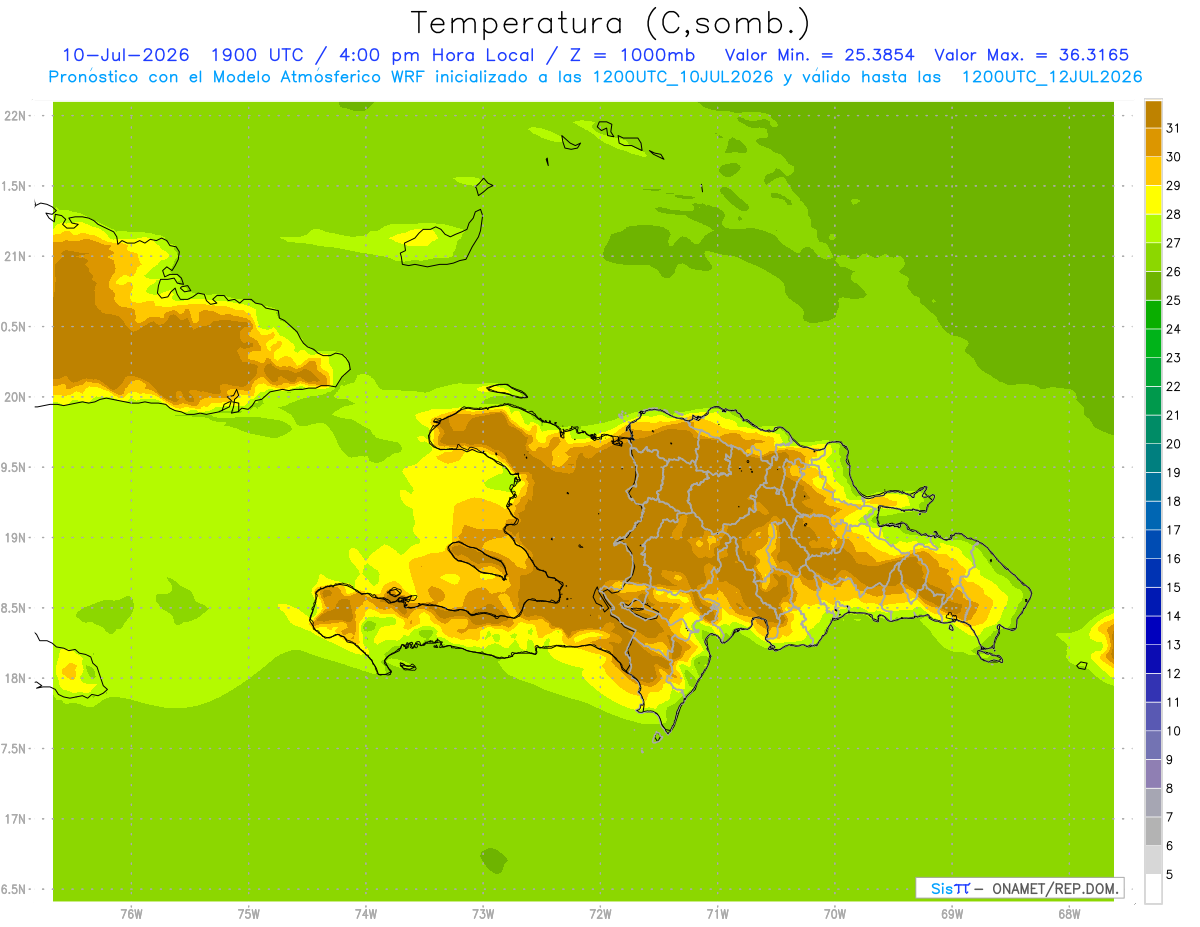
Task: Click yellow legend swatch between 28 and 29
Action: point(1153,199)
